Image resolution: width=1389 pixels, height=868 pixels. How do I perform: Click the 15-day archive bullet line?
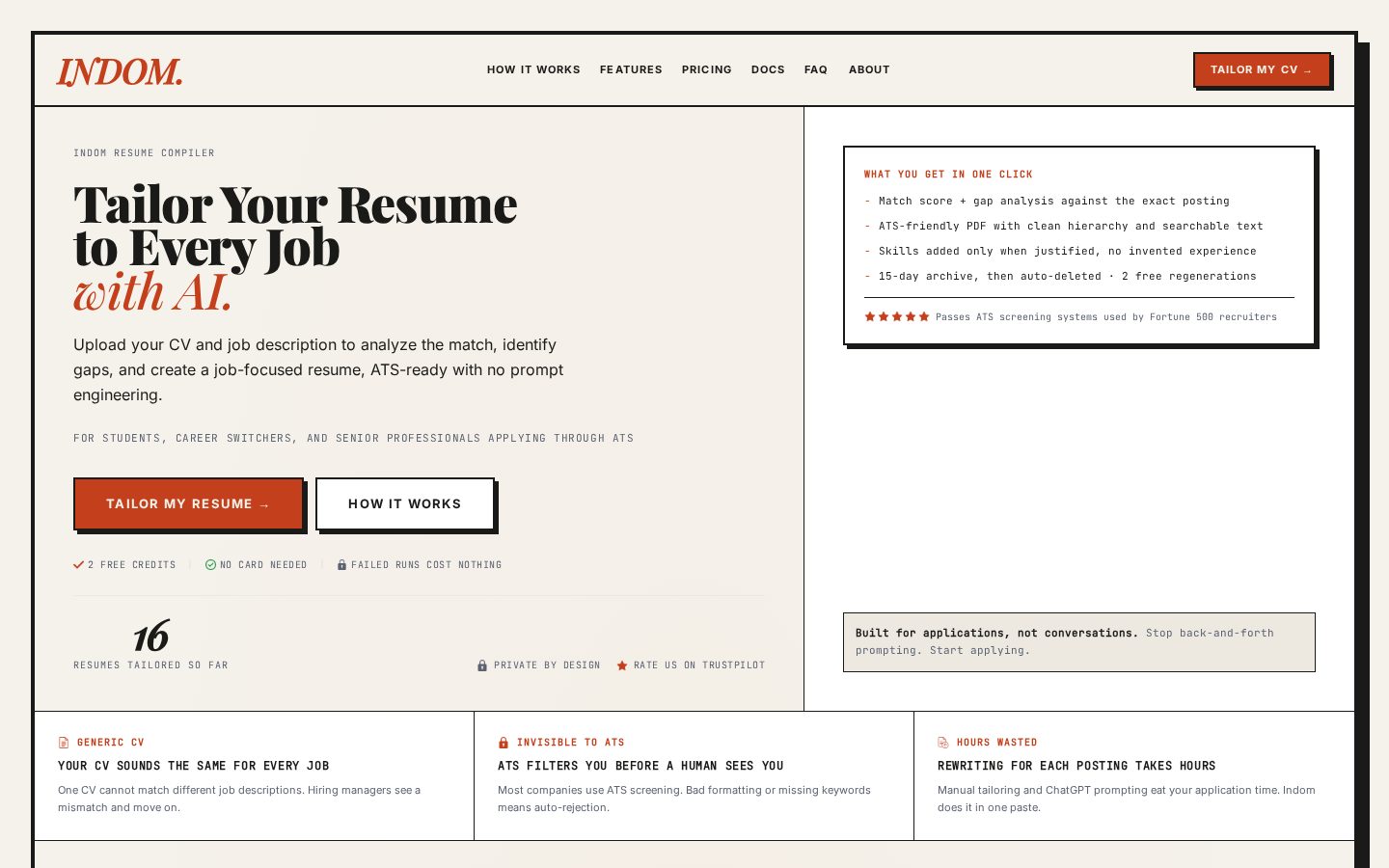1068,276
